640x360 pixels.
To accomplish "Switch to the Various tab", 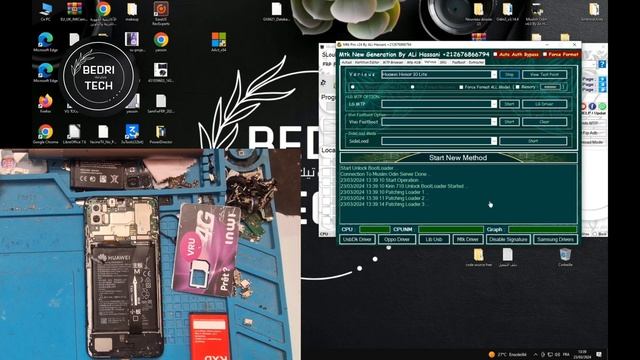I will [430, 62].
